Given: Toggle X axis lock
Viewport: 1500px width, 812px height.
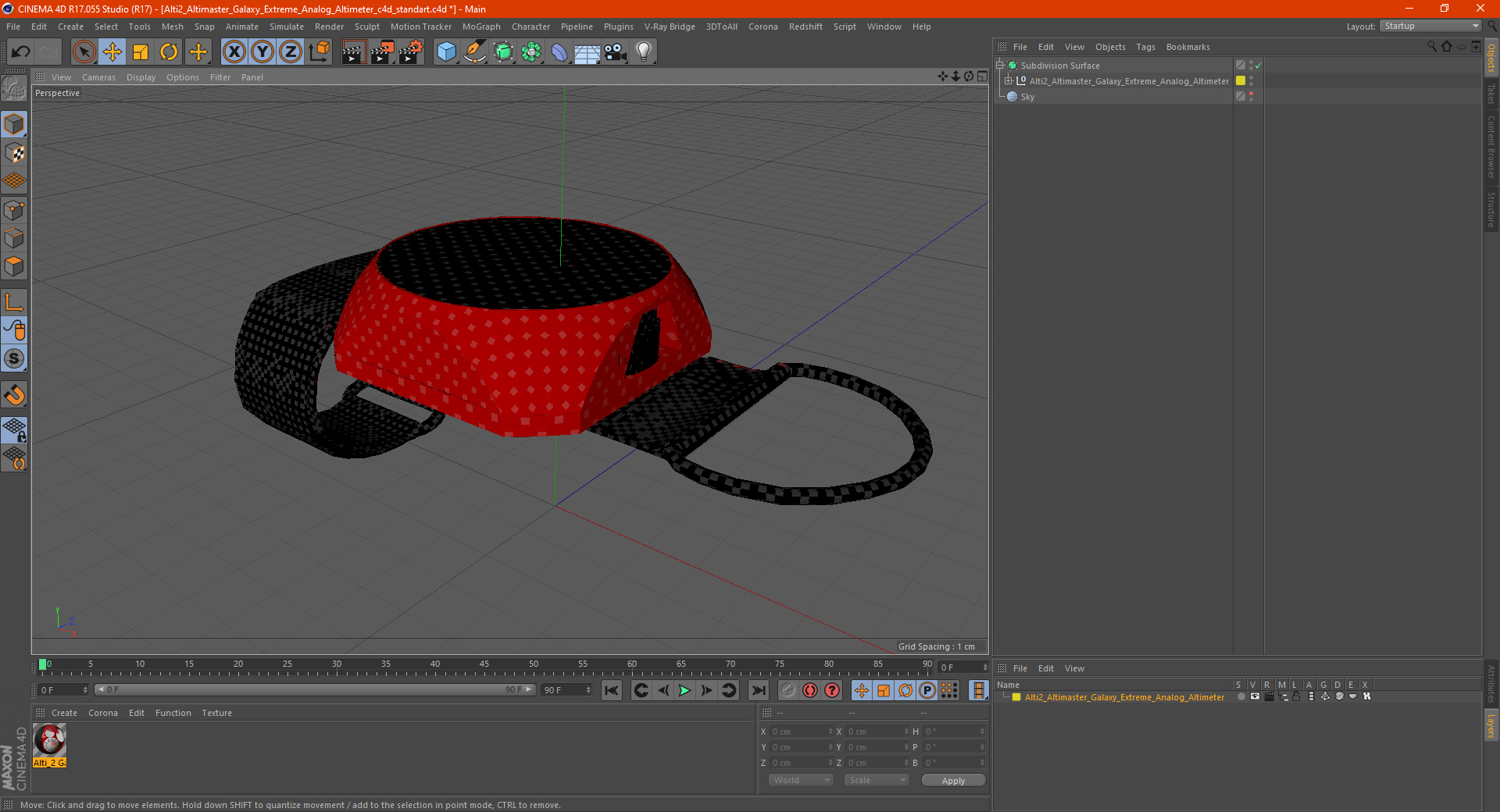Looking at the screenshot, I should 234,52.
